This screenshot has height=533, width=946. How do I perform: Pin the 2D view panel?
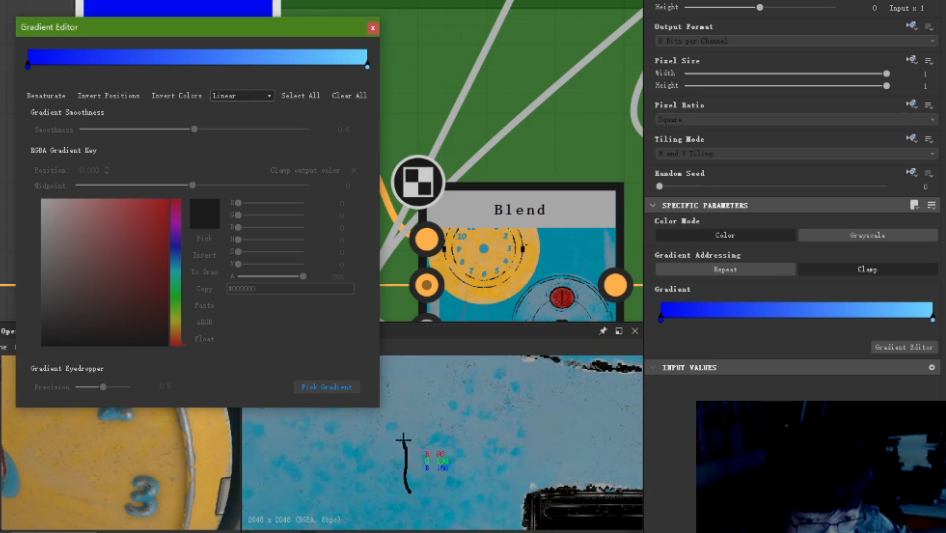[x=602, y=331]
